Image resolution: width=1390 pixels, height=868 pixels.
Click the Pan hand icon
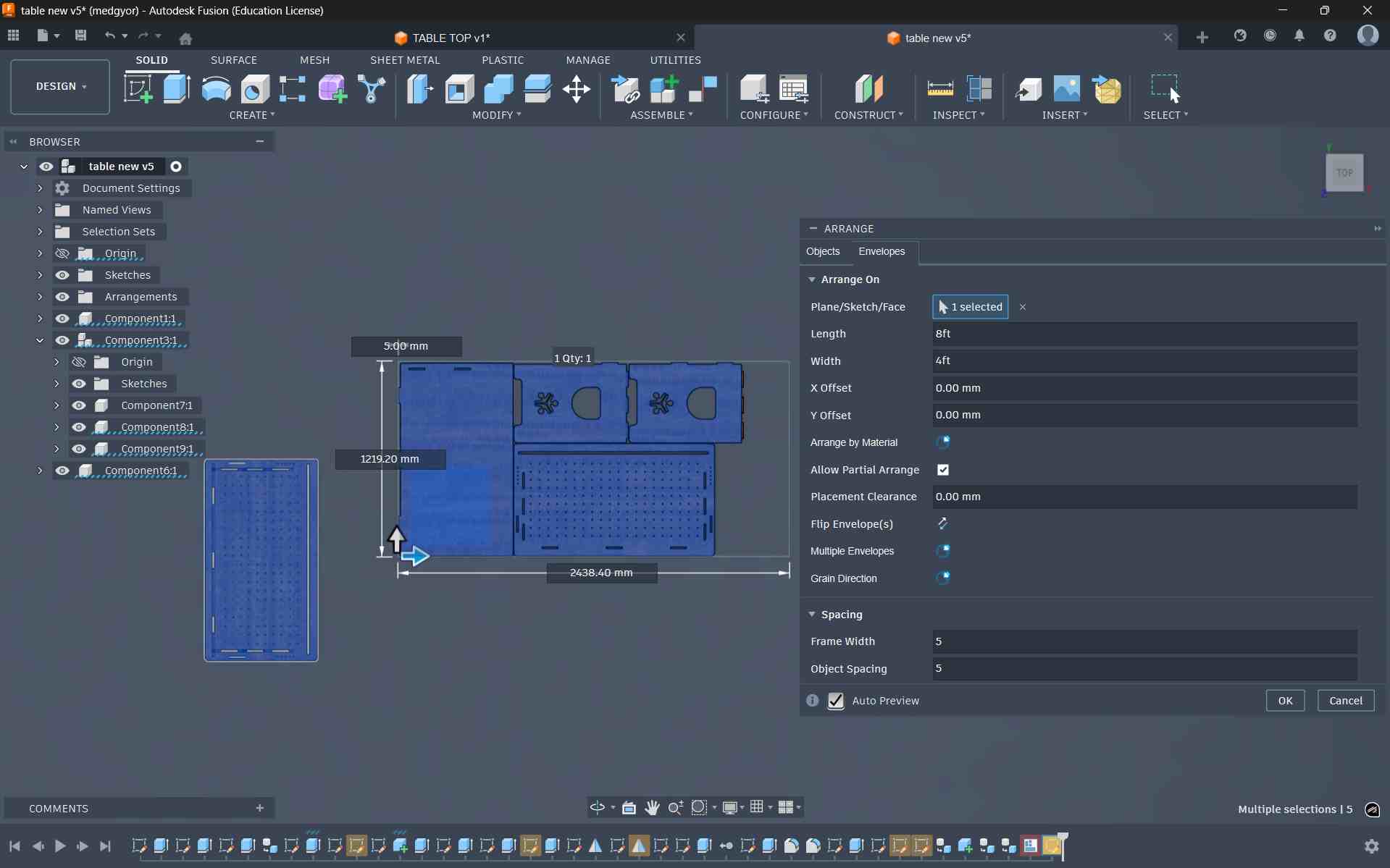click(652, 807)
